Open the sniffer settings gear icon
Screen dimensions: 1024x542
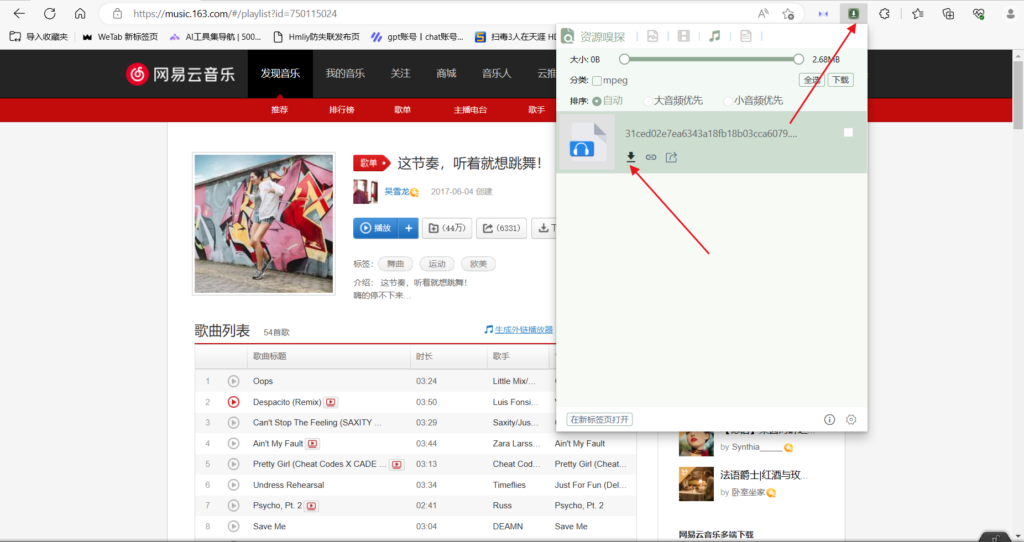851,420
